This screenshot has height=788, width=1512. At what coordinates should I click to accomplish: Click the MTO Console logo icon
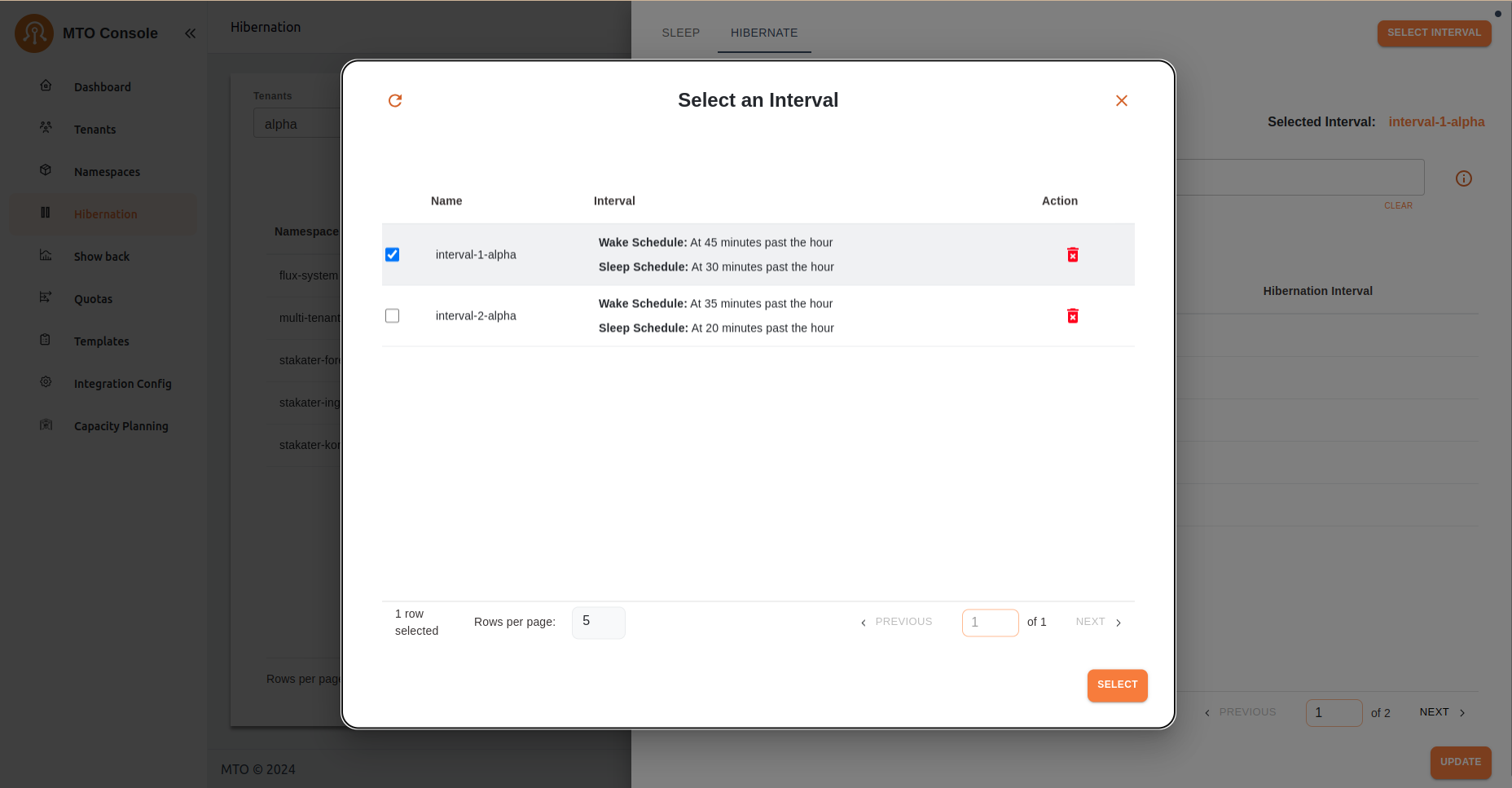click(x=34, y=33)
